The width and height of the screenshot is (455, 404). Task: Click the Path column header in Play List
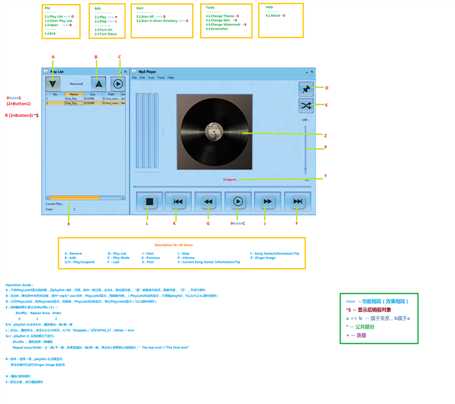[x=111, y=95]
